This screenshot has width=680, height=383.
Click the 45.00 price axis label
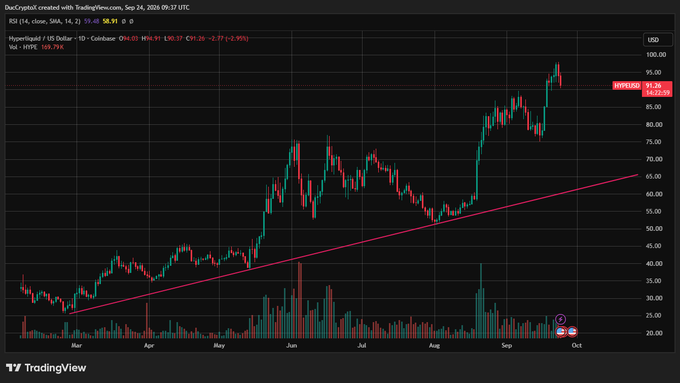654,246
